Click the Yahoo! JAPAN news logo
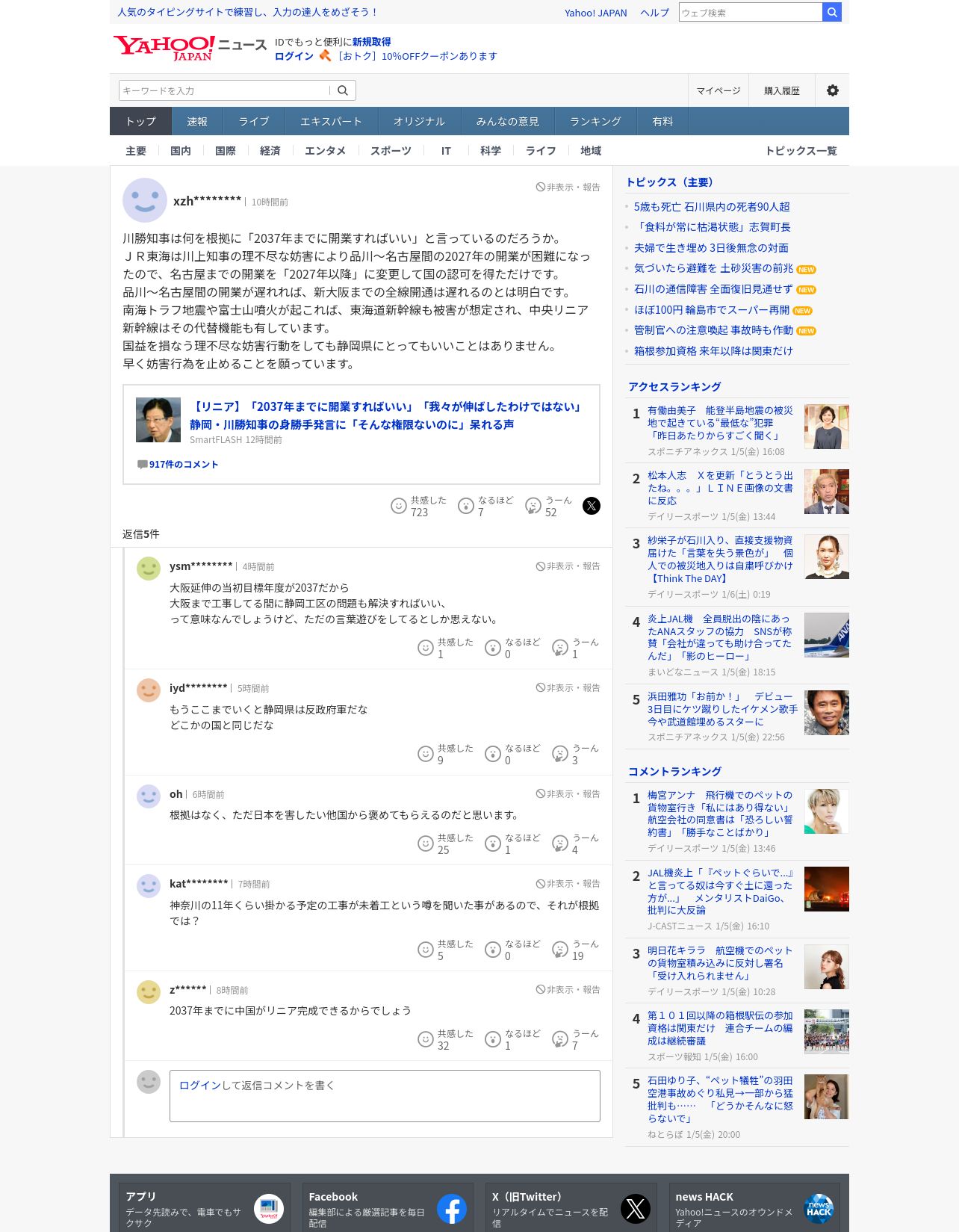959x1232 pixels. point(190,48)
